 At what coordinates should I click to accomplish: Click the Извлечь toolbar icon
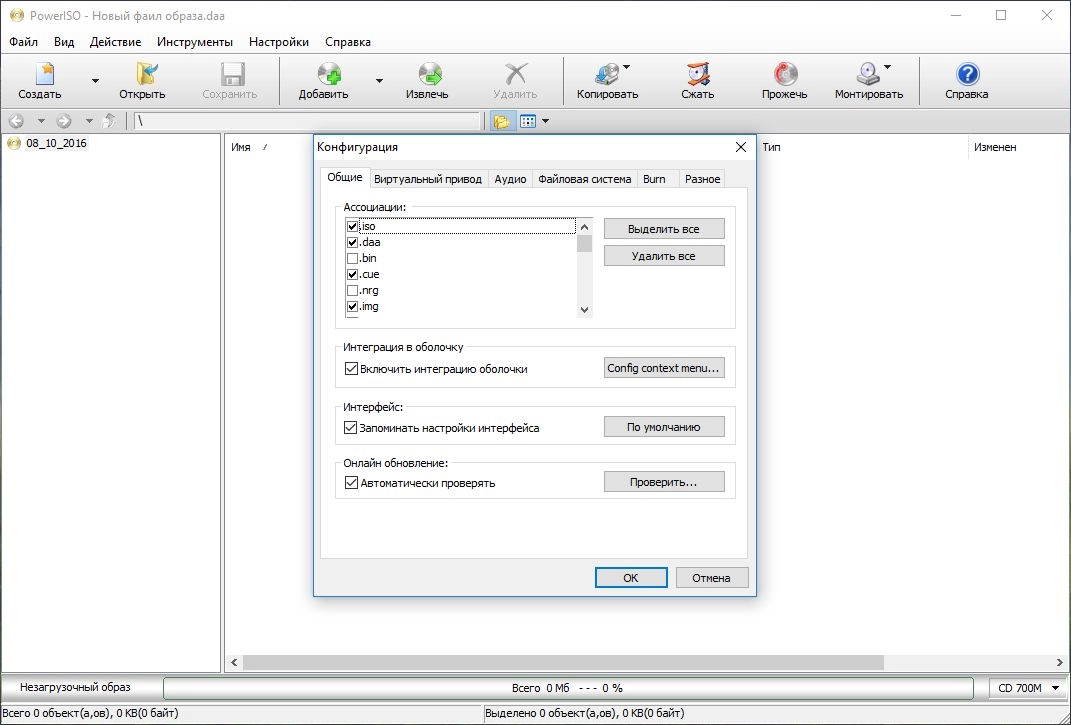(430, 74)
